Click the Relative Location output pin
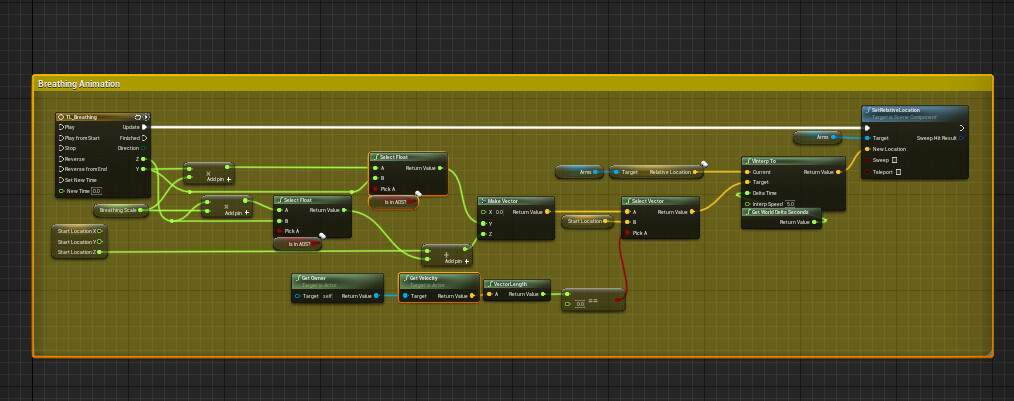The image size is (1014, 401). 696,172
